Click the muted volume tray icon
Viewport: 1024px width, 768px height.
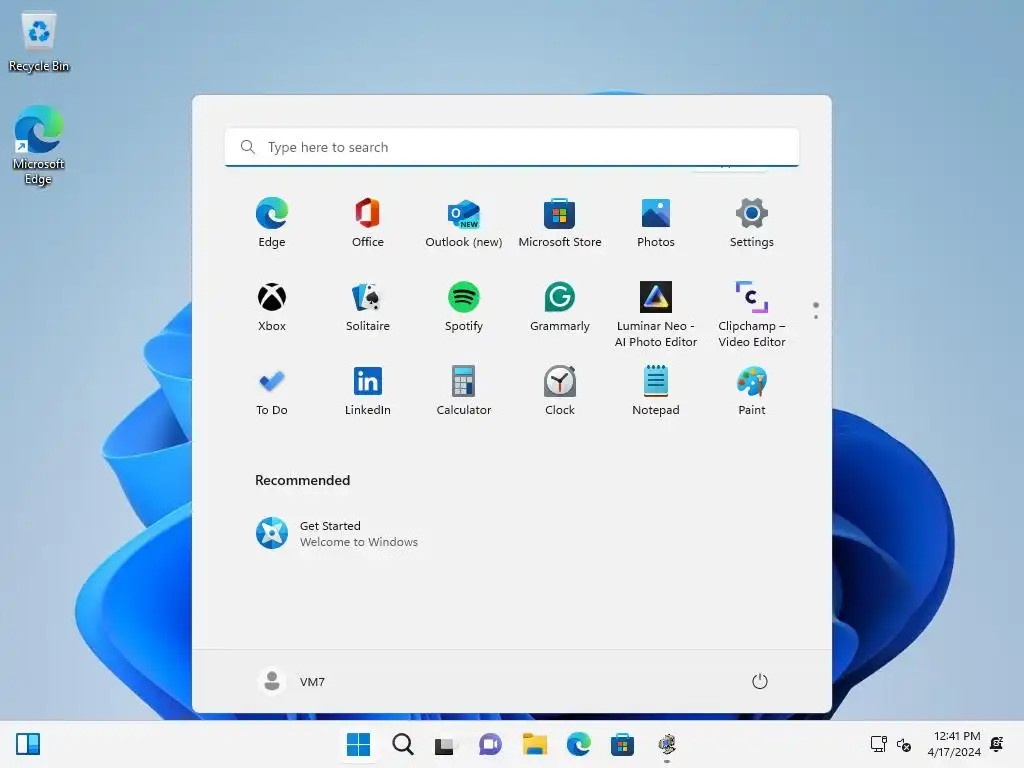pyautogui.click(x=904, y=744)
